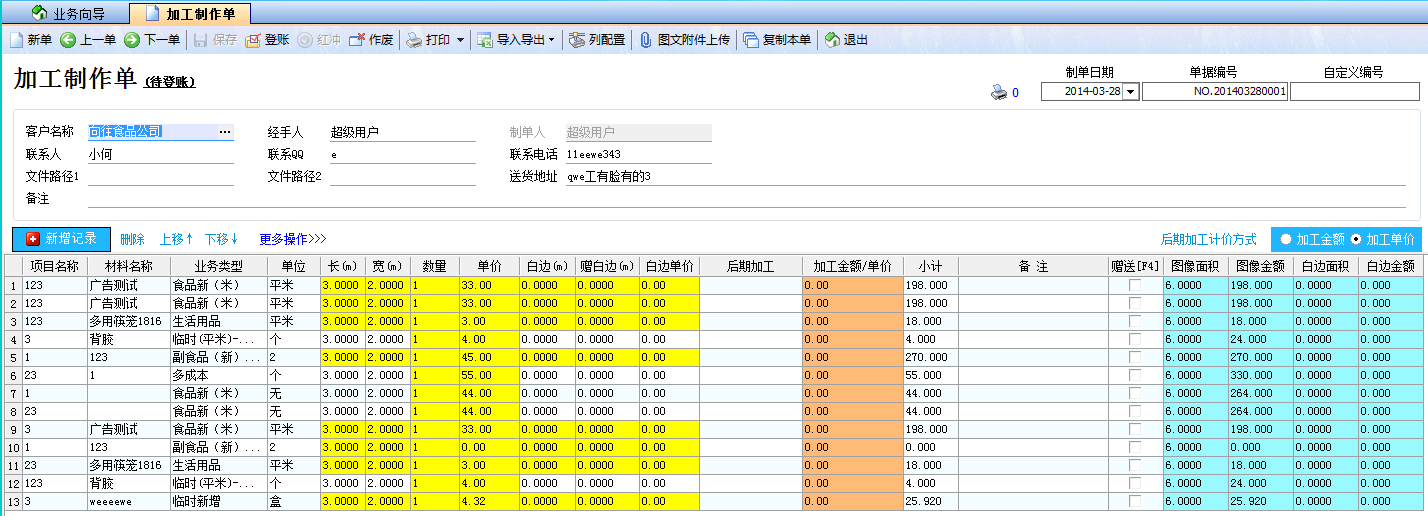Select the 加工制作单 tab

[190, 14]
